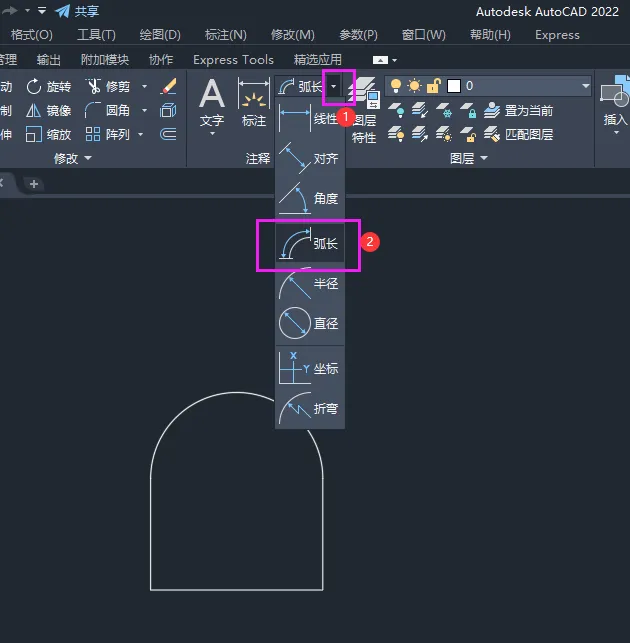
Task: Switch to the 附加模块 ribbon tab
Action: (105, 60)
